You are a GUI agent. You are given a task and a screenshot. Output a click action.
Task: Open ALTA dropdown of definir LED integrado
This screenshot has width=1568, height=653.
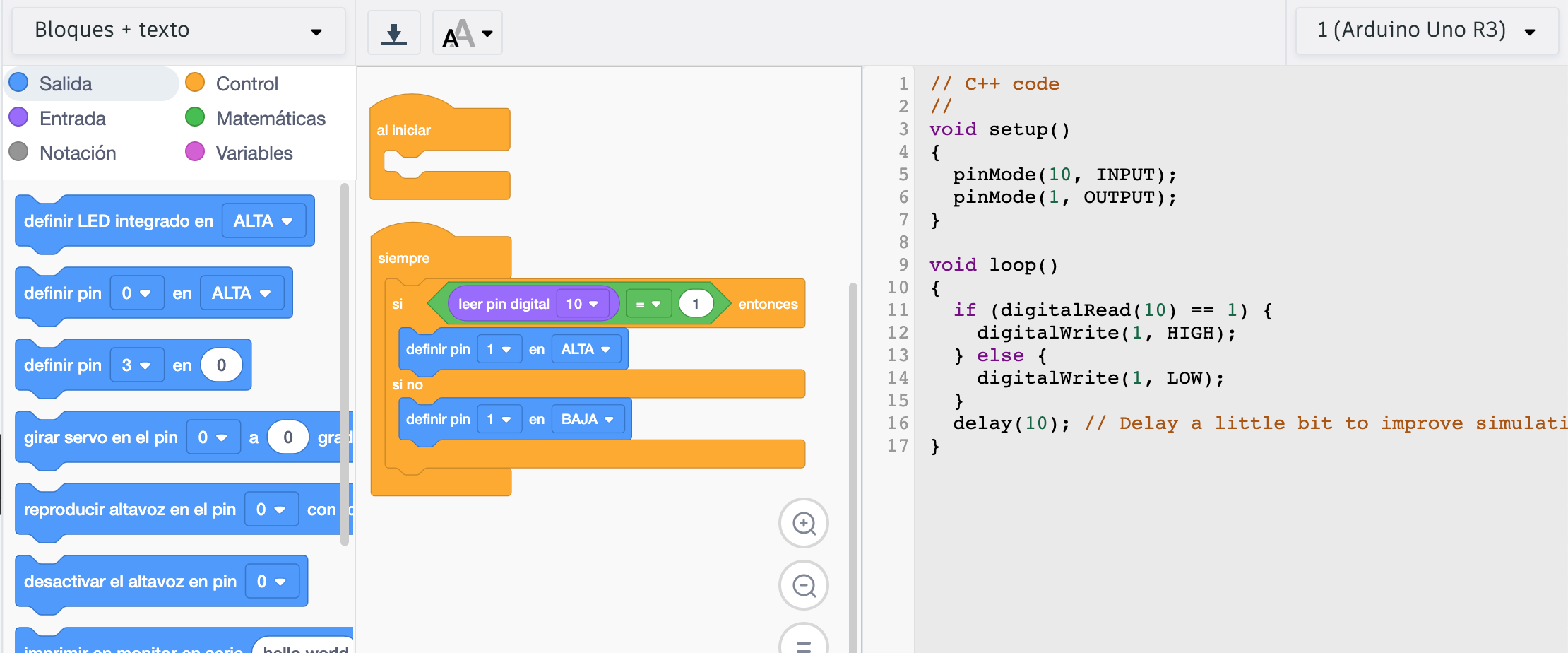pos(263,221)
